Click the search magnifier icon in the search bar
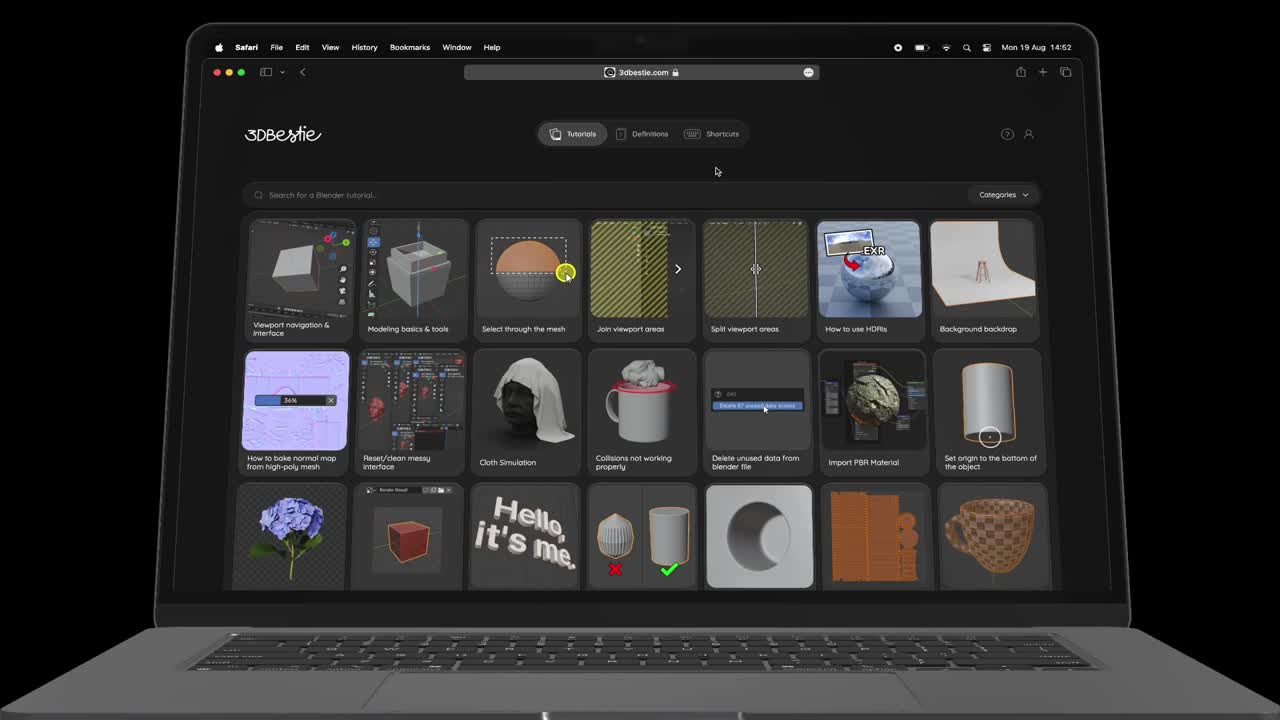 tap(259, 195)
